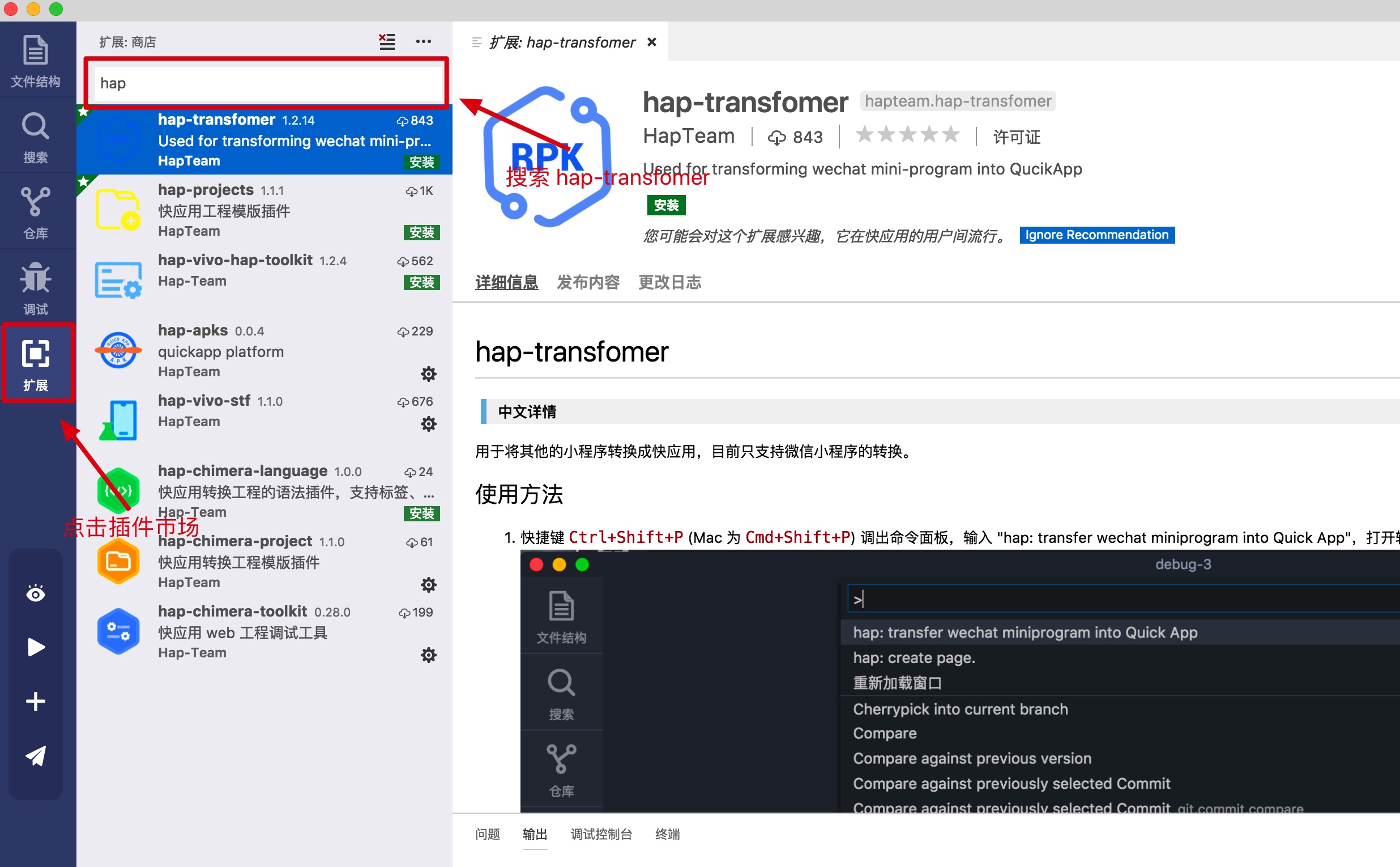Click the RPK extension logo image
Viewport: 1400px width, 867px height.
click(x=547, y=156)
